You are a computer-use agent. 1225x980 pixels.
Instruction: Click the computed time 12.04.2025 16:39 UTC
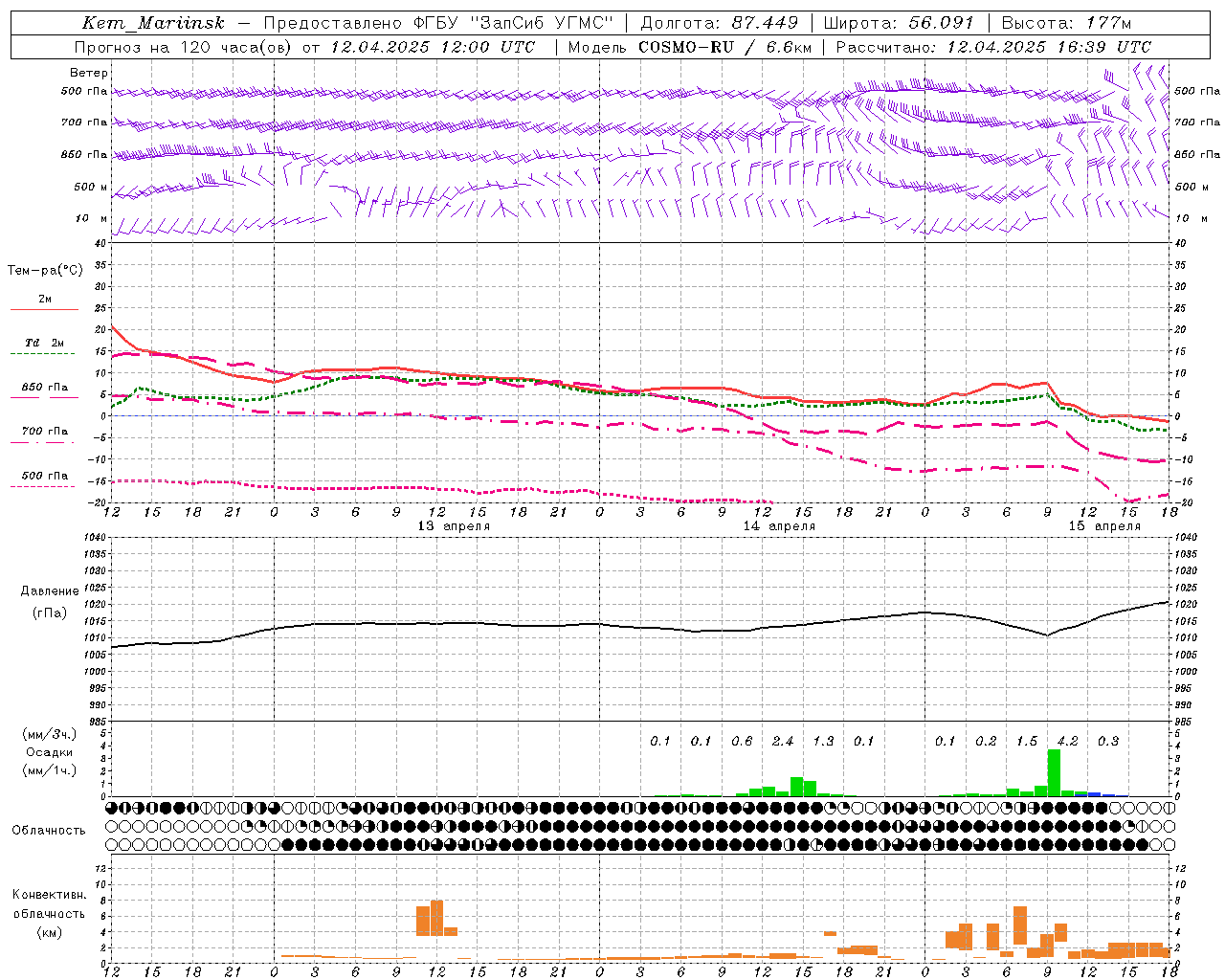point(1050,47)
